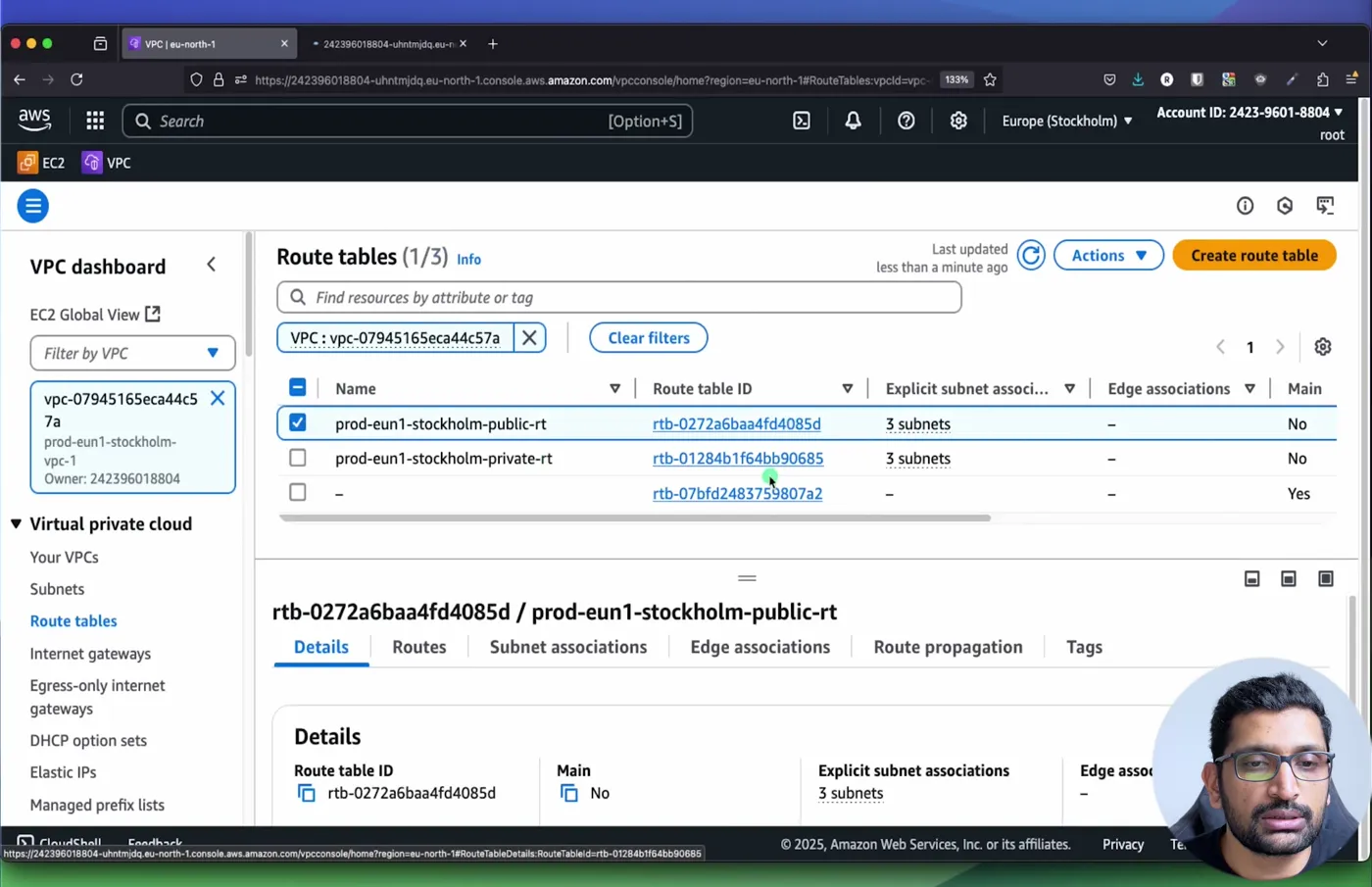Open the AWS console settings gear
This screenshot has height=887, width=1372.
(958, 121)
